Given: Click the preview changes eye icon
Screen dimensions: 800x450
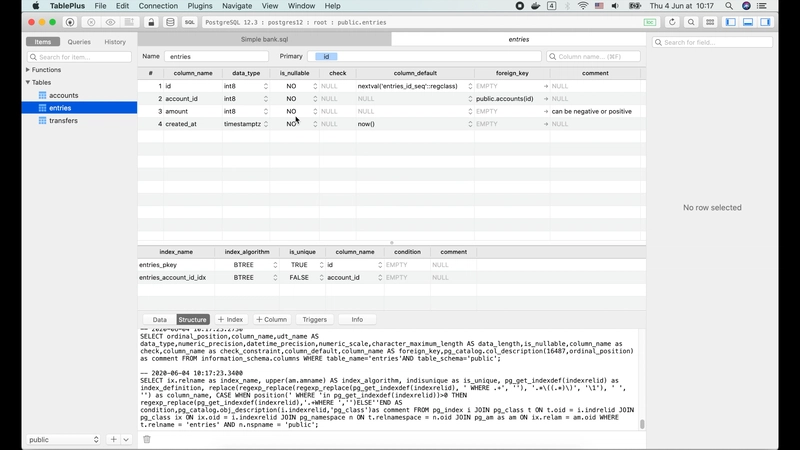Looking at the screenshot, I should pyautogui.click(x=110, y=22).
